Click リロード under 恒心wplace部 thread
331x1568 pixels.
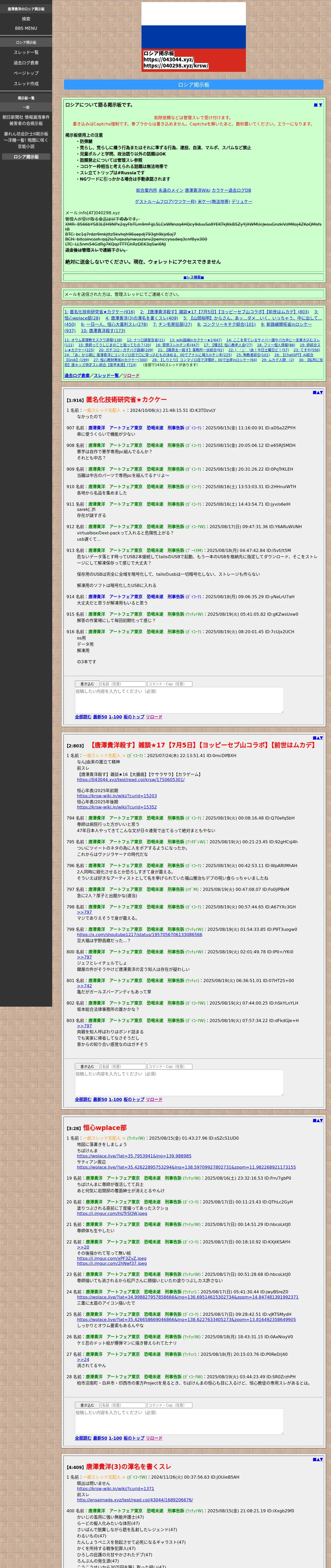tap(154, 1438)
